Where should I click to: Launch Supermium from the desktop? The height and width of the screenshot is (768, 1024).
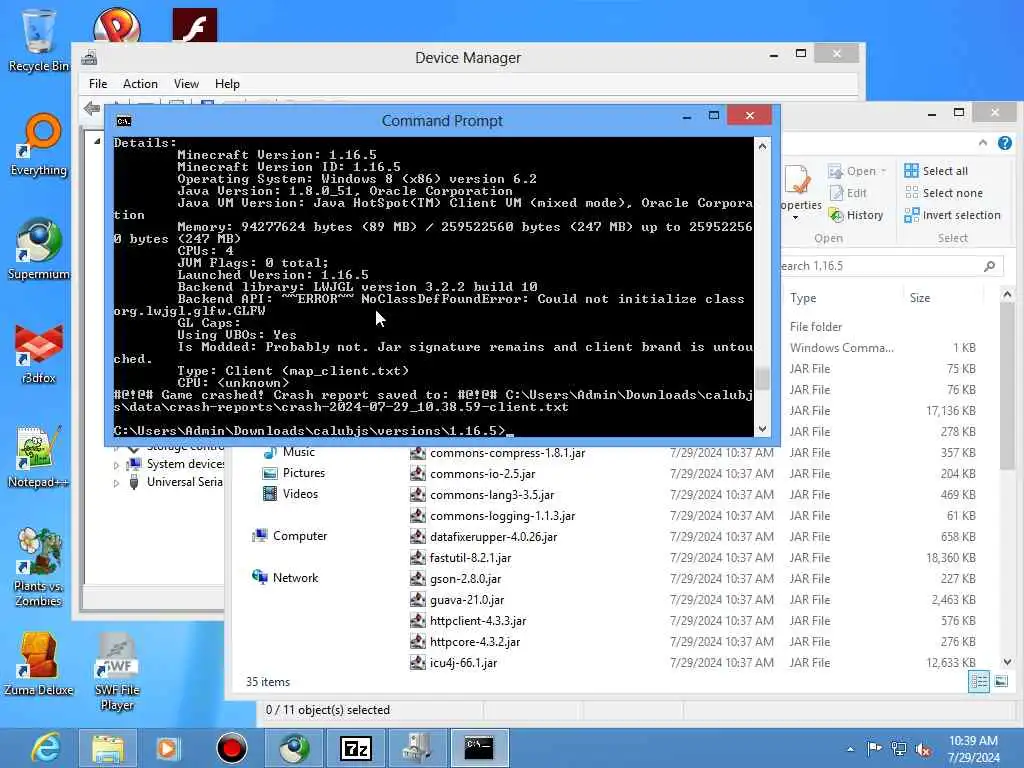39,249
